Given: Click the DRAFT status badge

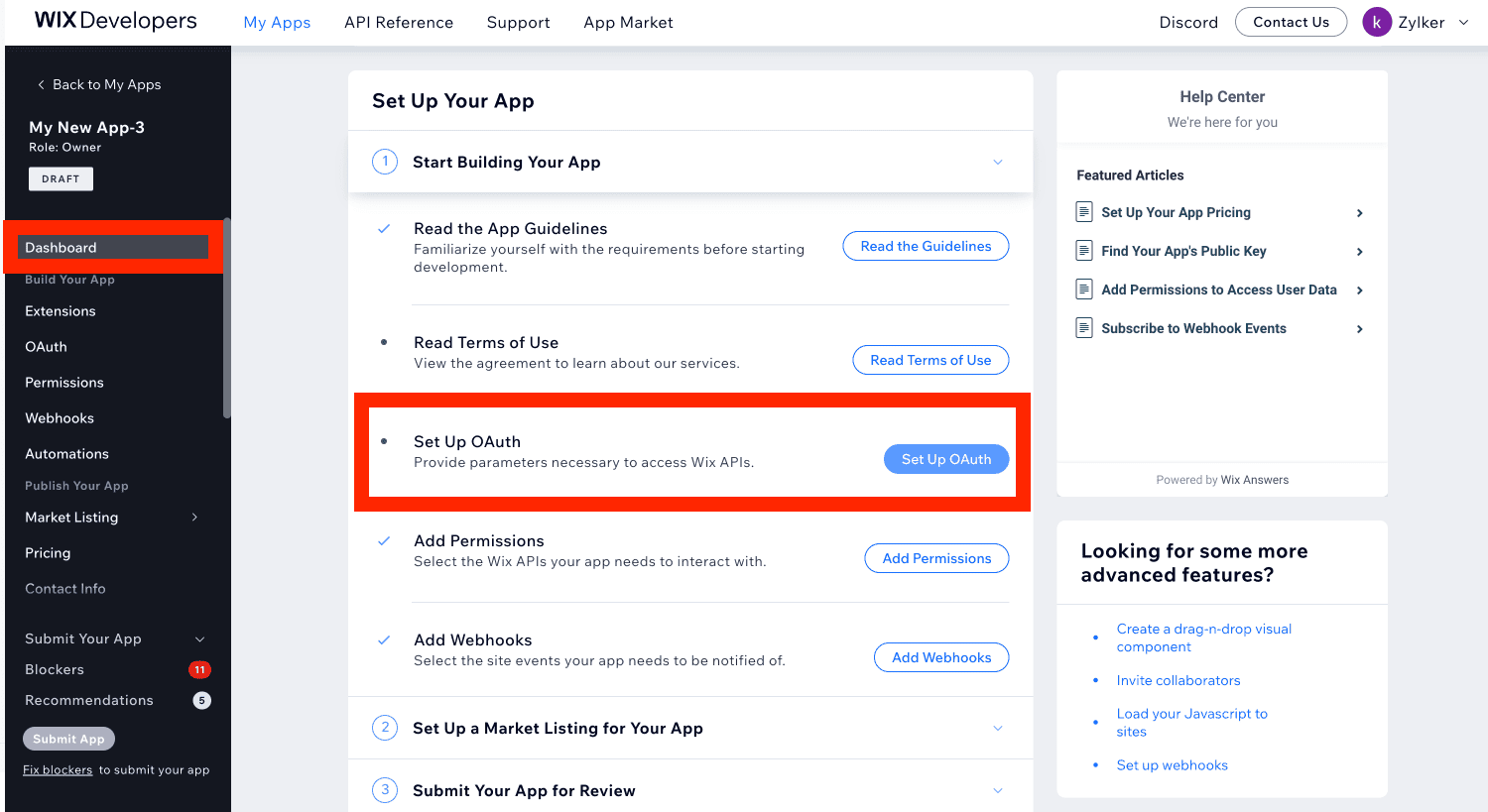Looking at the screenshot, I should (x=61, y=178).
